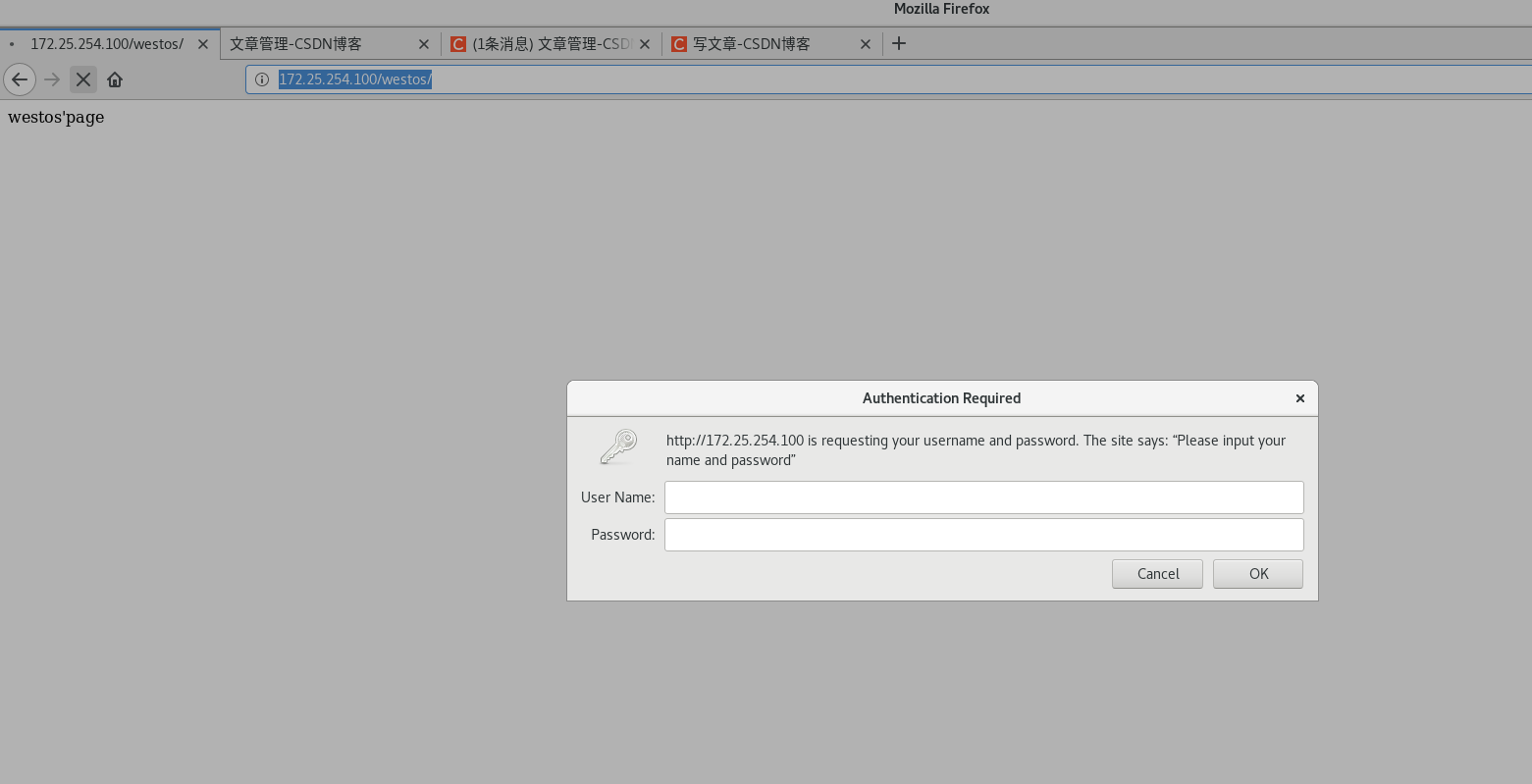Close the 写文章-CSDN博客 tab
Screen dimensions: 1532x784
(866, 44)
